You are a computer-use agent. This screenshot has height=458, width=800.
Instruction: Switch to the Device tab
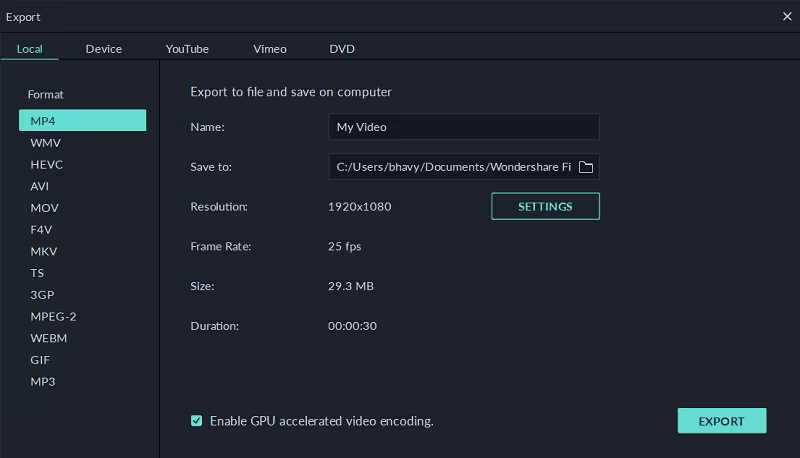pos(104,49)
